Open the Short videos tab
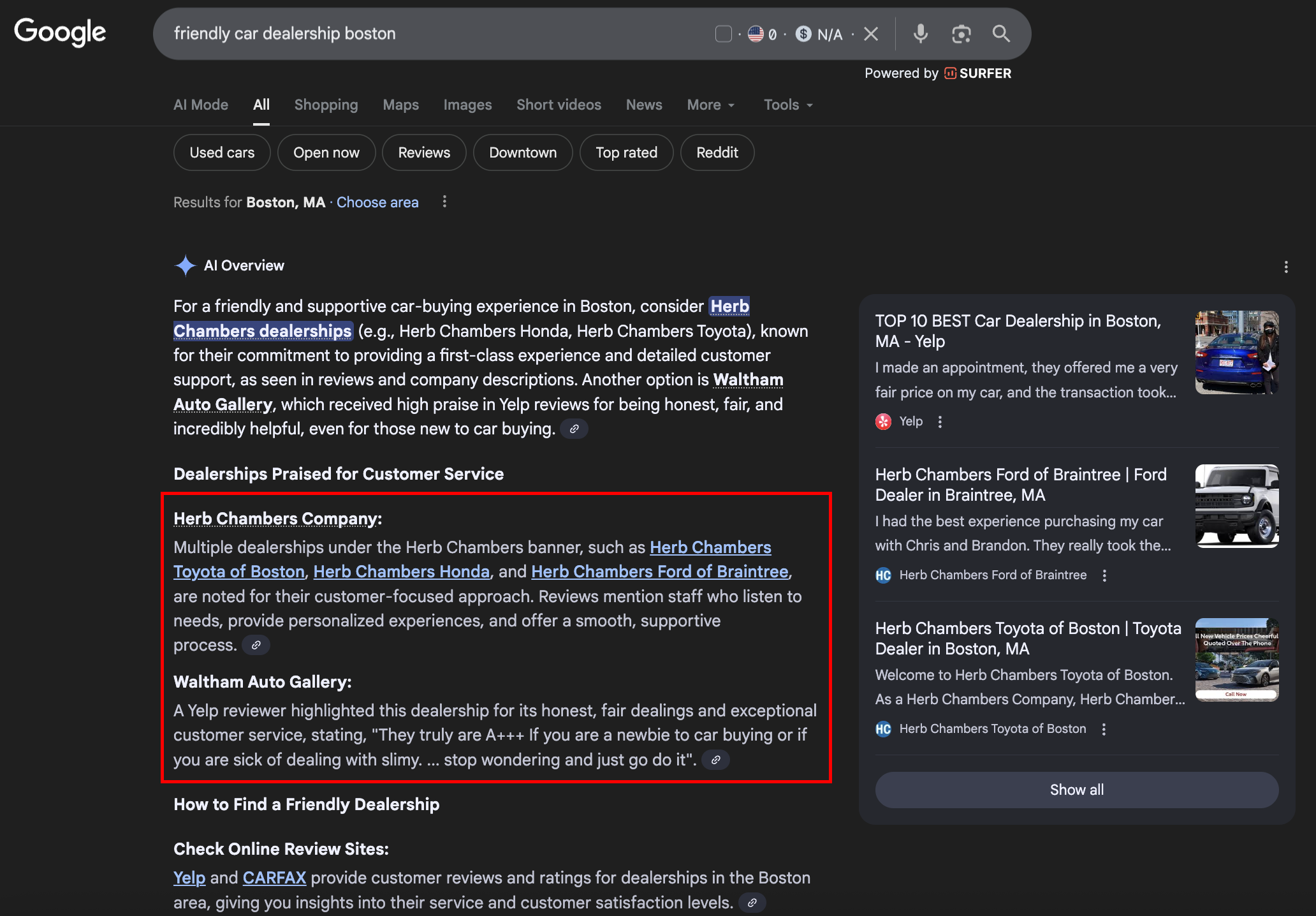Viewport: 1316px width, 916px height. (x=559, y=105)
